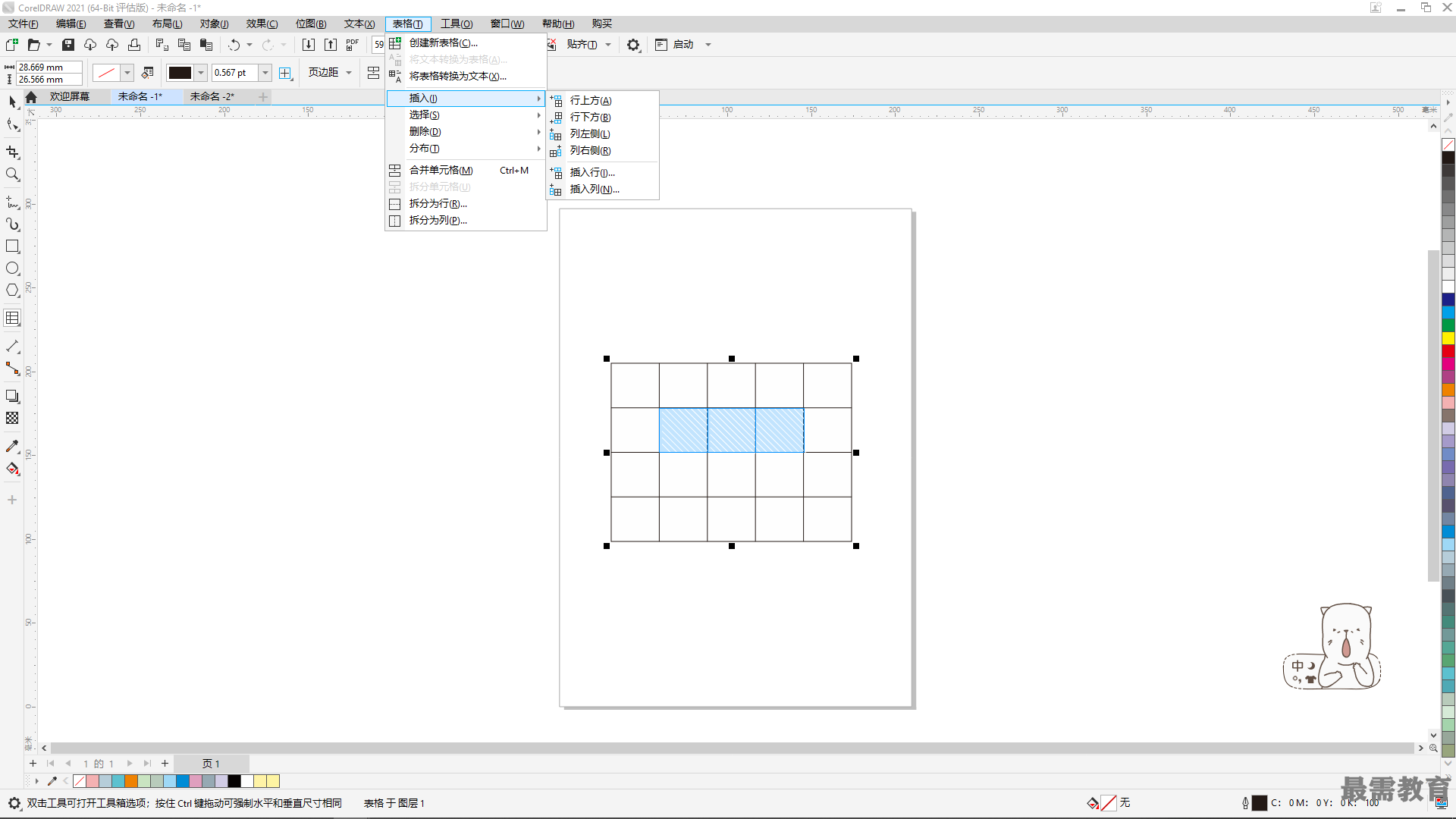
Task: Select the Color Eyedropper tool
Action: pos(12,447)
